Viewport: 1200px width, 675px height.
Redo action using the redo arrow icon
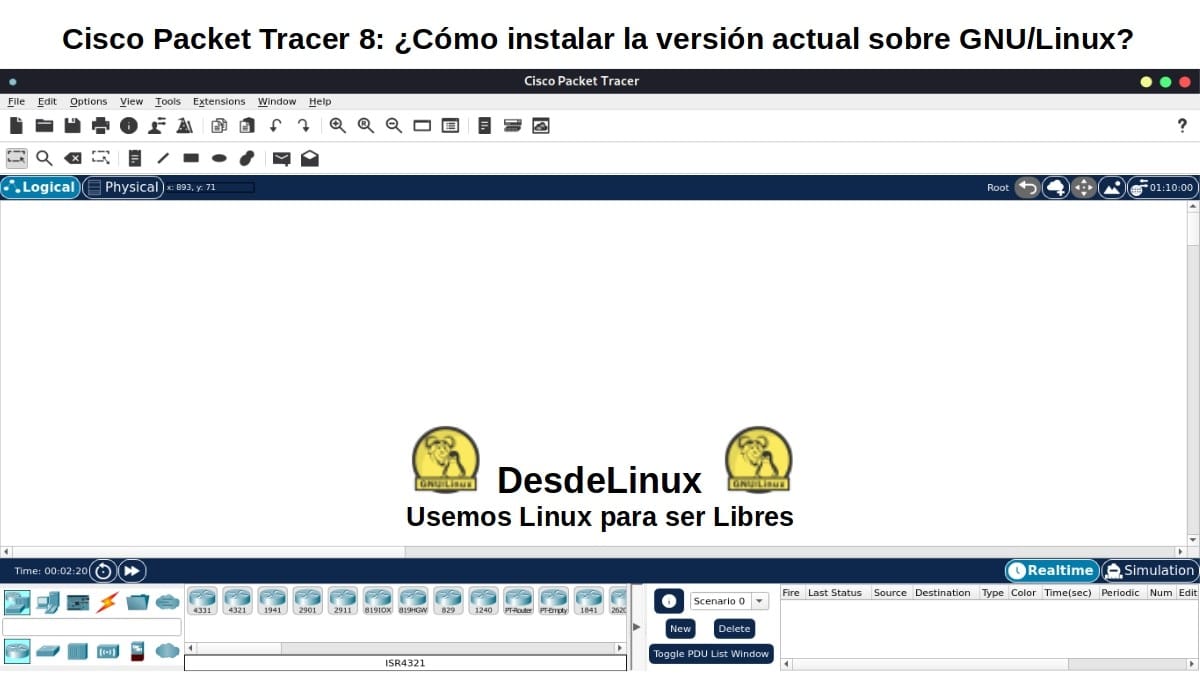tap(303, 125)
